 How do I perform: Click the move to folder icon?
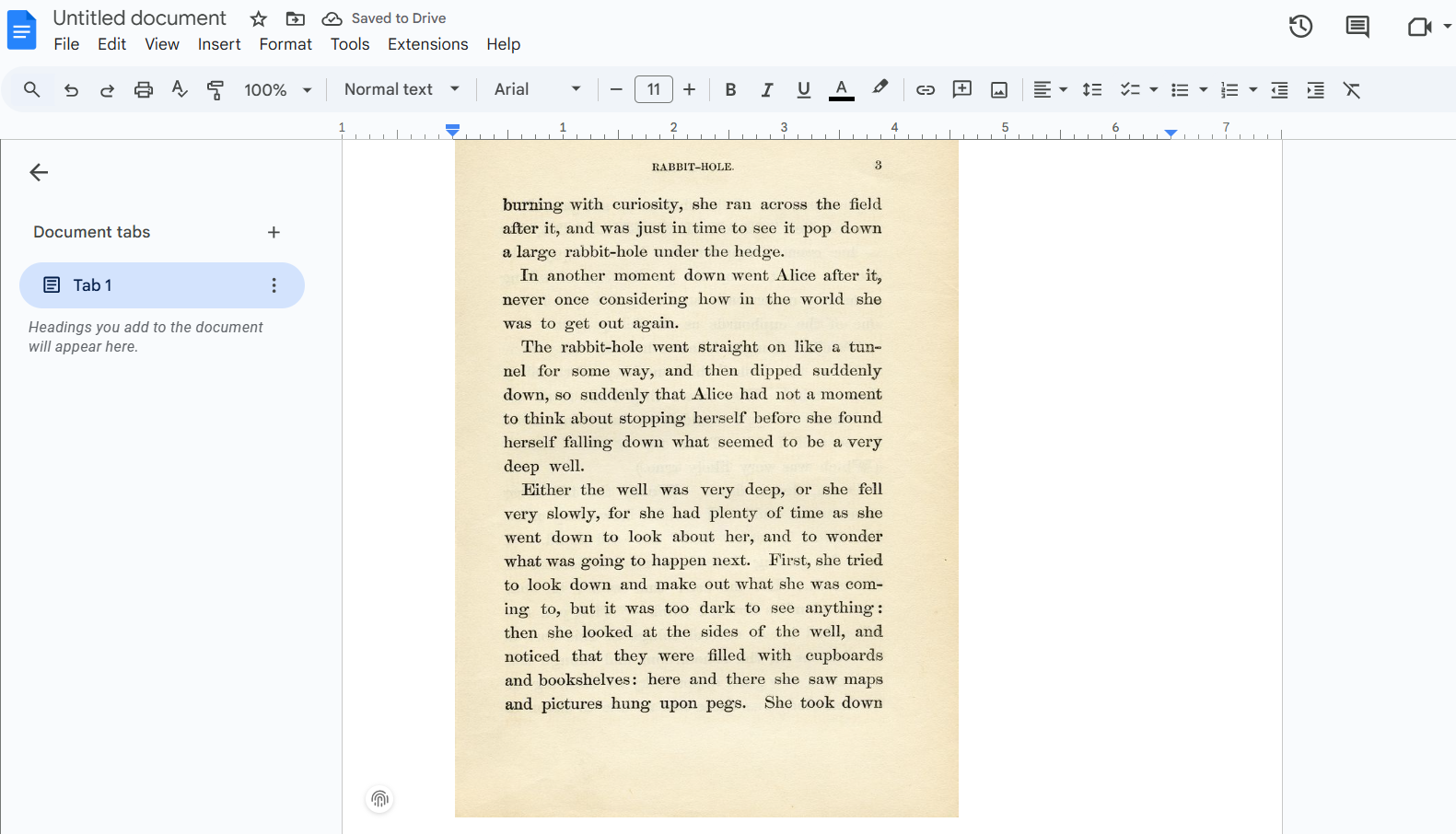[x=296, y=18]
